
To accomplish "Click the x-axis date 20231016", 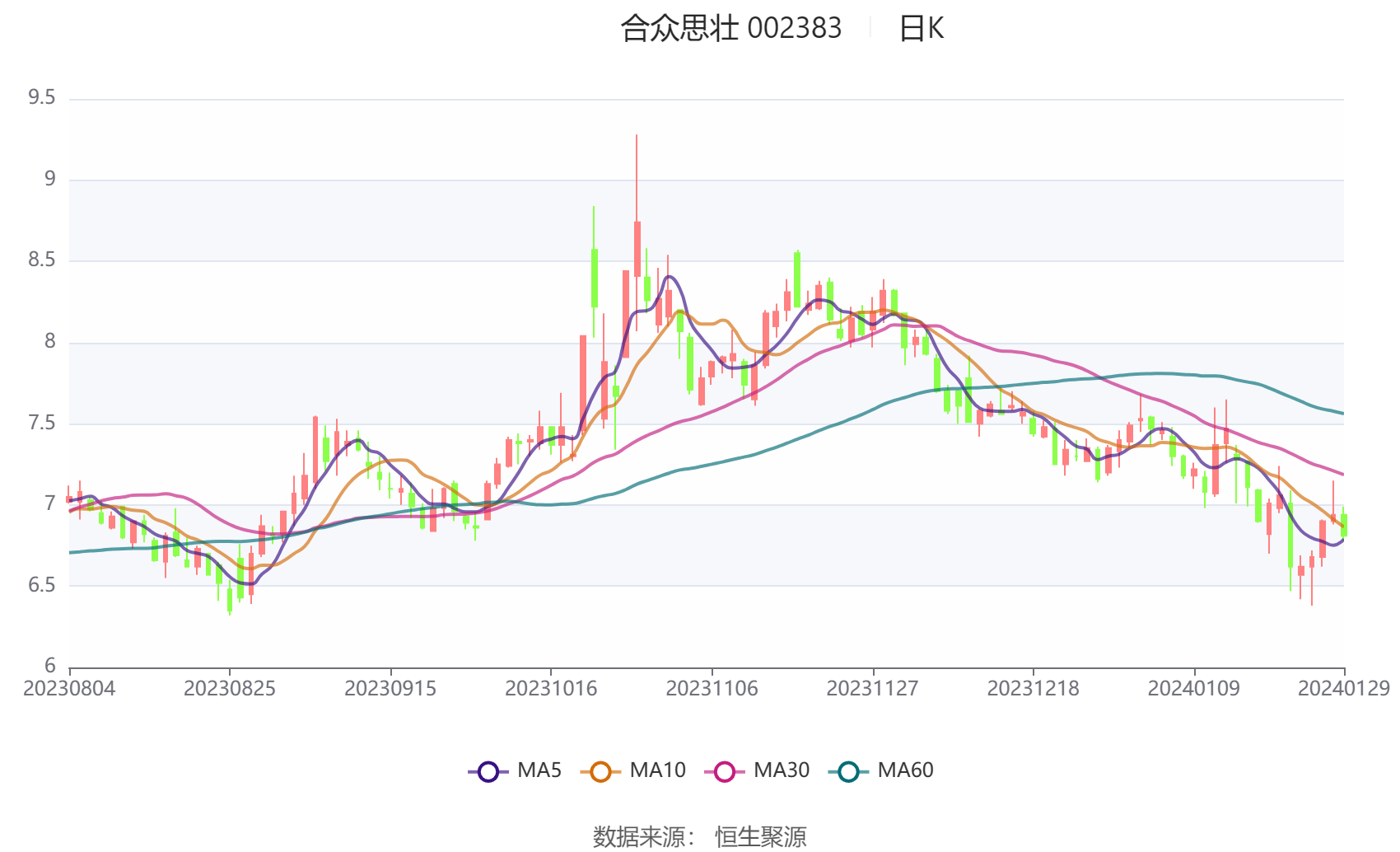I will tap(551, 688).
